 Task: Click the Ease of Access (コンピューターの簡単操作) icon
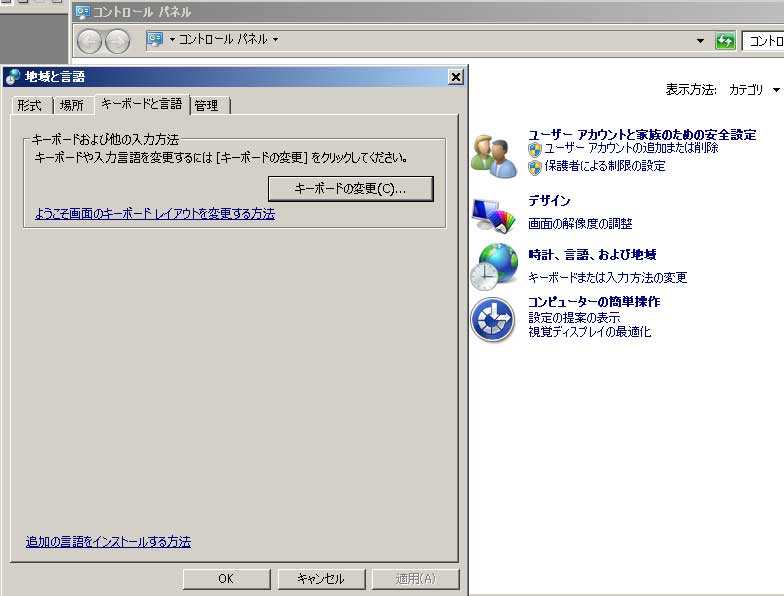tap(493, 319)
